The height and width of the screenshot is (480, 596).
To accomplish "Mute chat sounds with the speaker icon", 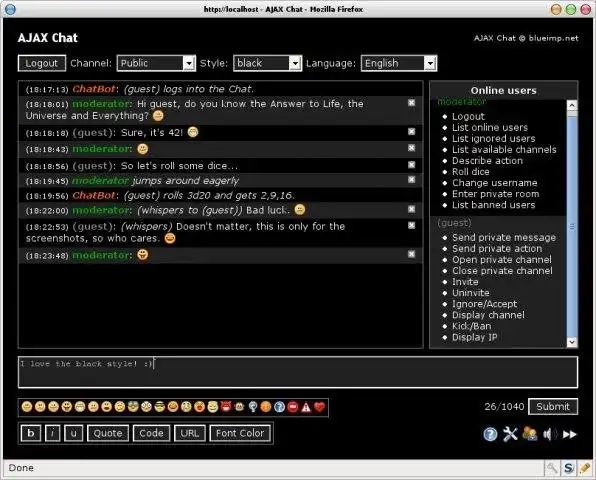I will (x=550, y=434).
